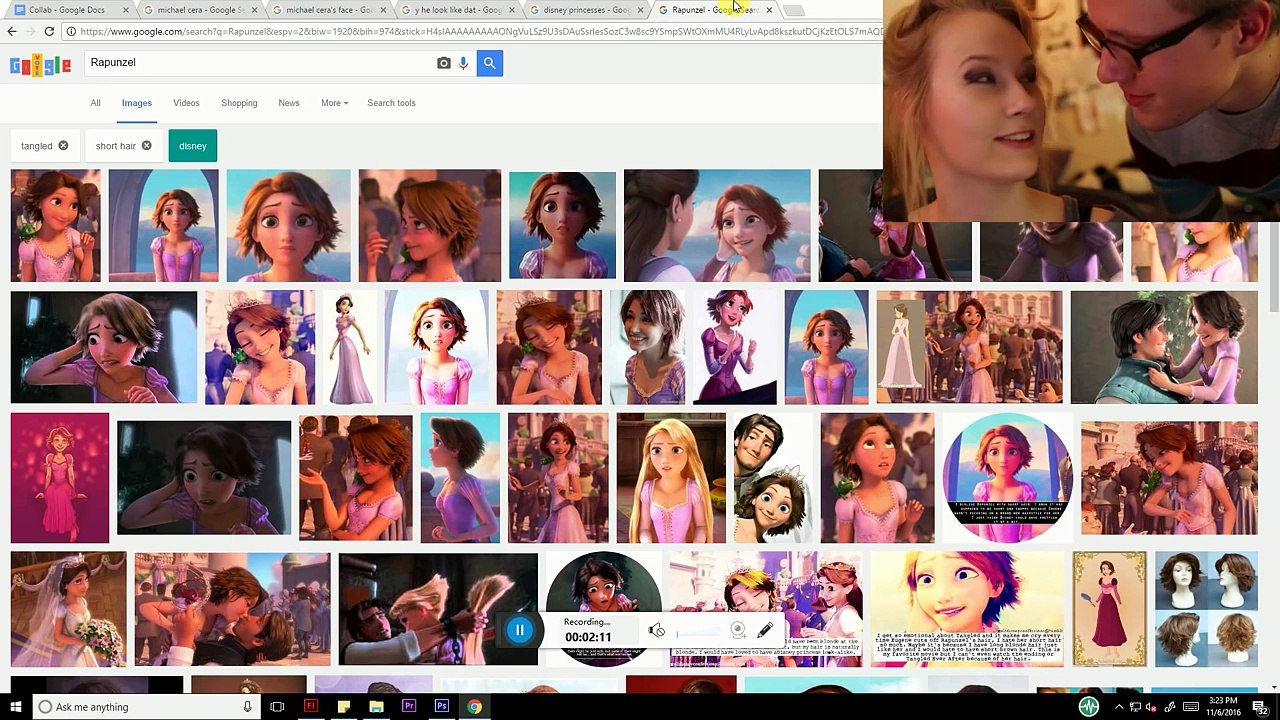Image resolution: width=1280 pixels, height=720 pixels.
Task: Click the recorder pencil annotation icon
Action: 765,630
